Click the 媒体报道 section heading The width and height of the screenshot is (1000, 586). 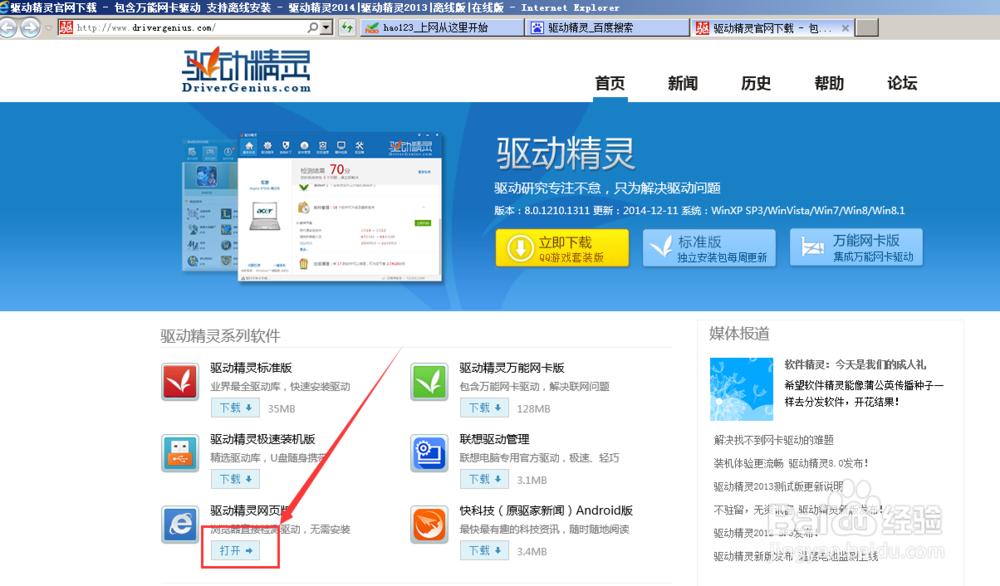[739, 333]
